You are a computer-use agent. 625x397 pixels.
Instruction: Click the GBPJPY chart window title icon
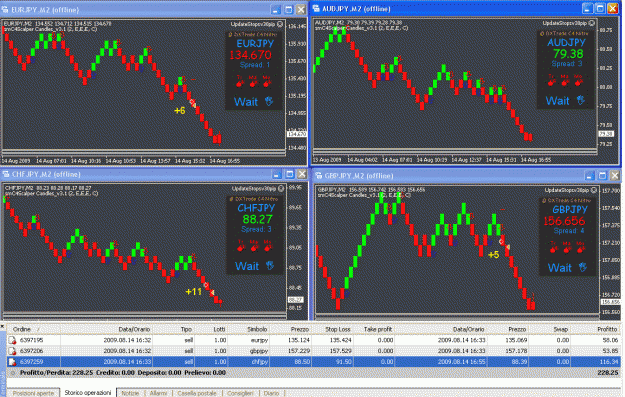coord(318,175)
